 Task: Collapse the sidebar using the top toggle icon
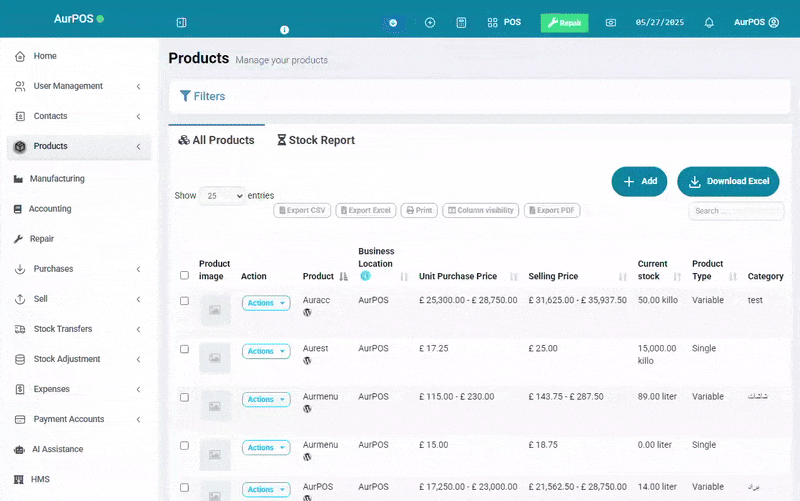181,22
